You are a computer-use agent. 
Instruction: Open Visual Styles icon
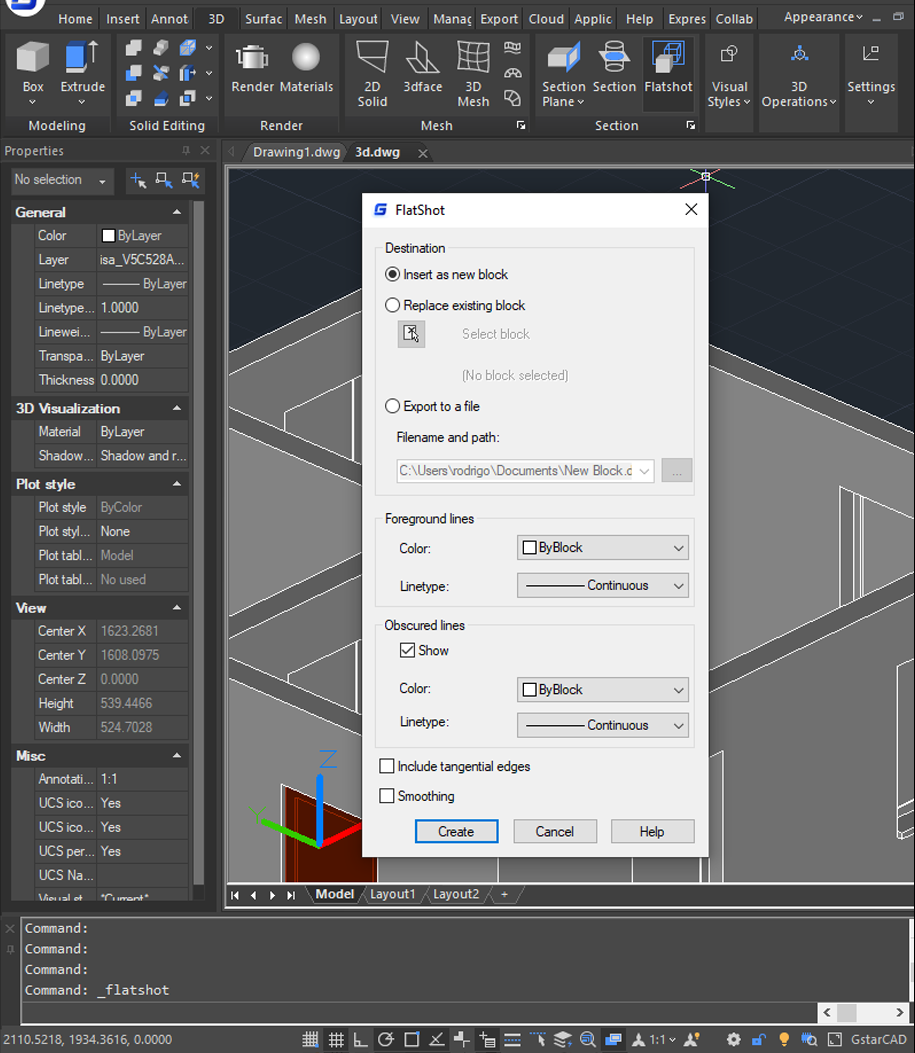pos(729,54)
